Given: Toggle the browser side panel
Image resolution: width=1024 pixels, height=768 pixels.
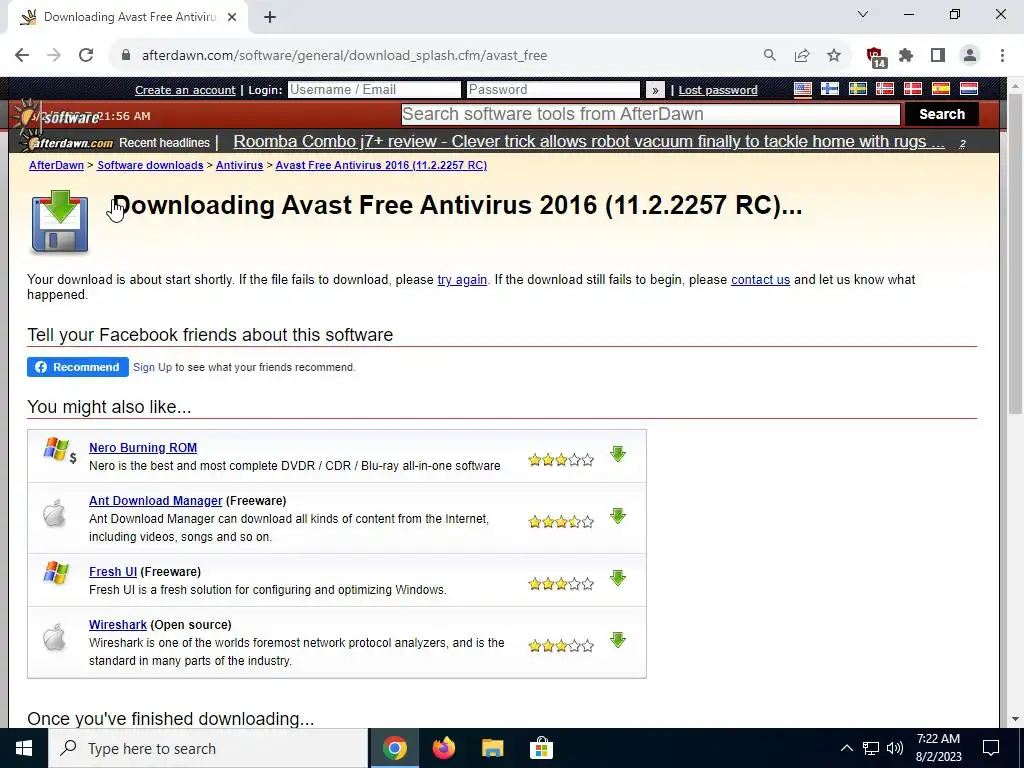Looking at the screenshot, I should (938, 56).
